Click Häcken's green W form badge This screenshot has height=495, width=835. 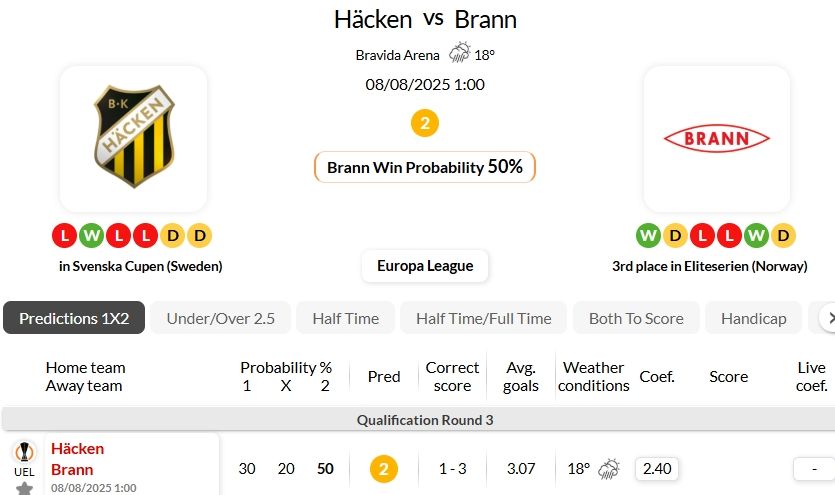(x=91, y=236)
